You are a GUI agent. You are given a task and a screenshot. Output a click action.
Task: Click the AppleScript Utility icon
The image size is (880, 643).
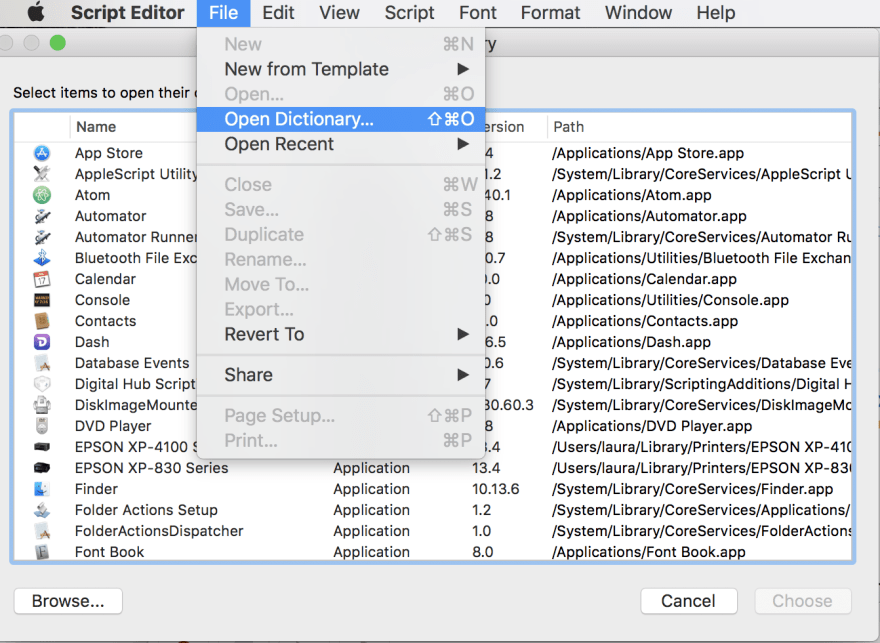click(x=42, y=174)
